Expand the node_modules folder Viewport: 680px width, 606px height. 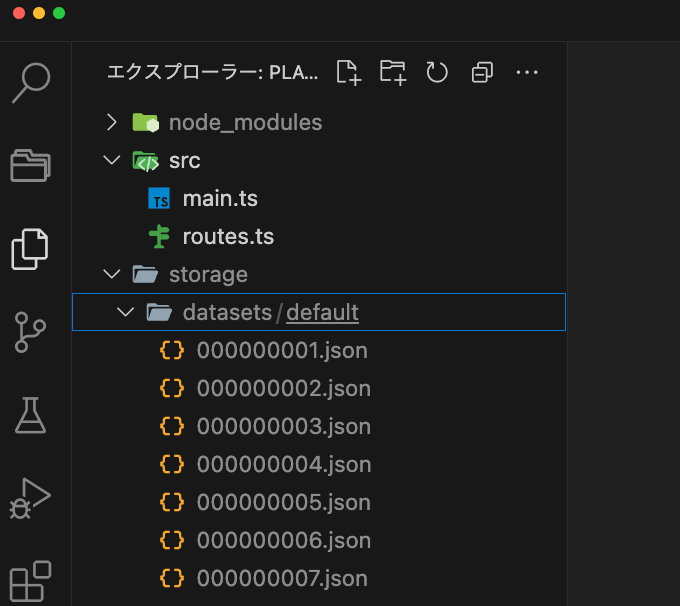pos(112,122)
